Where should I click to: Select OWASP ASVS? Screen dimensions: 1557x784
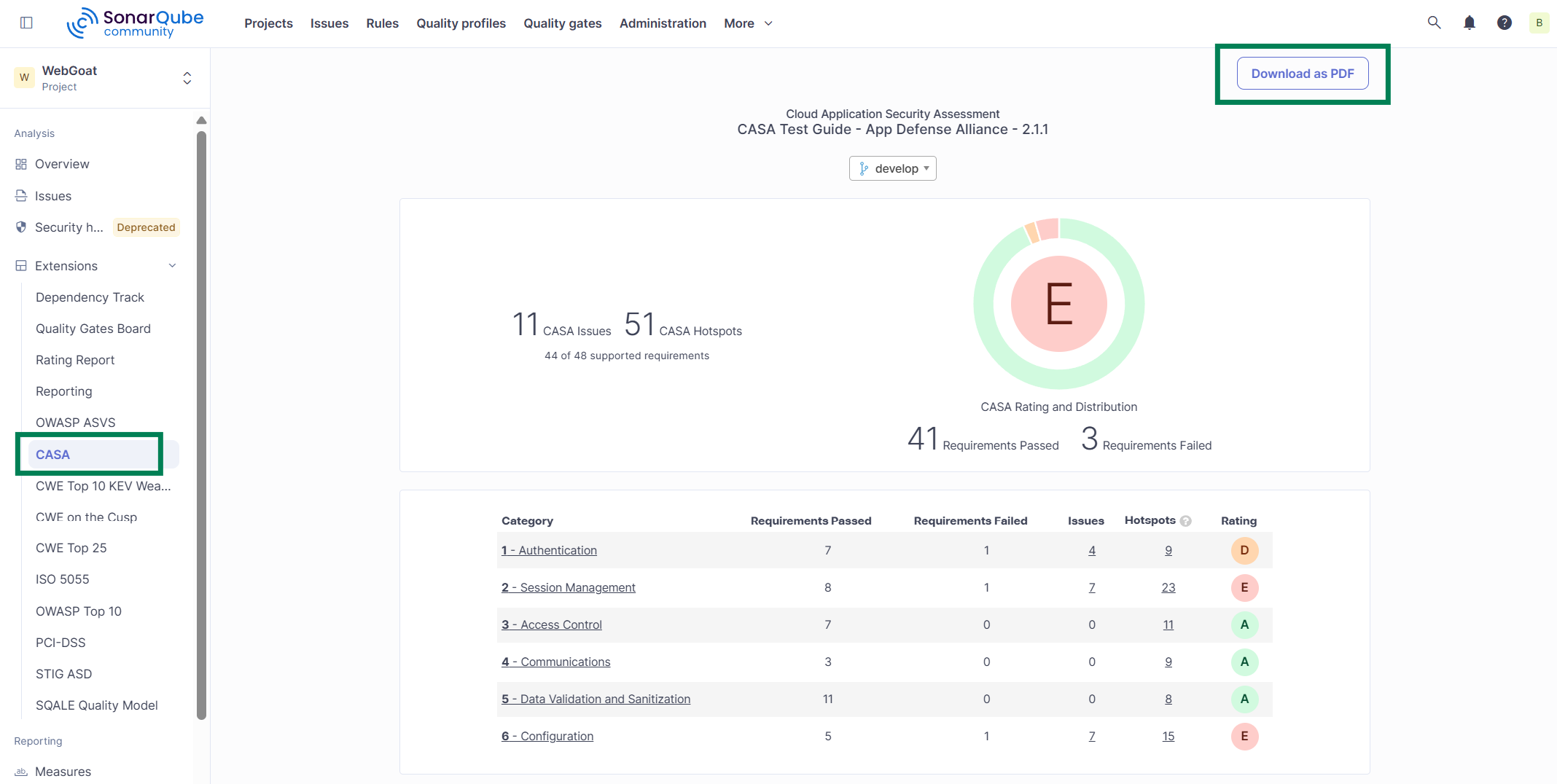pyautogui.click(x=76, y=423)
